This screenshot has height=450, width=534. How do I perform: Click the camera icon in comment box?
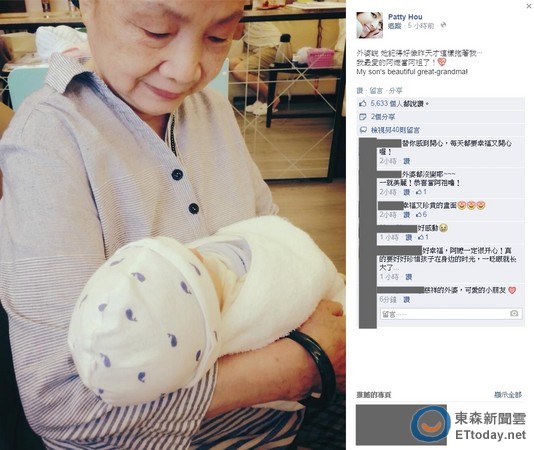pyautogui.click(x=514, y=313)
